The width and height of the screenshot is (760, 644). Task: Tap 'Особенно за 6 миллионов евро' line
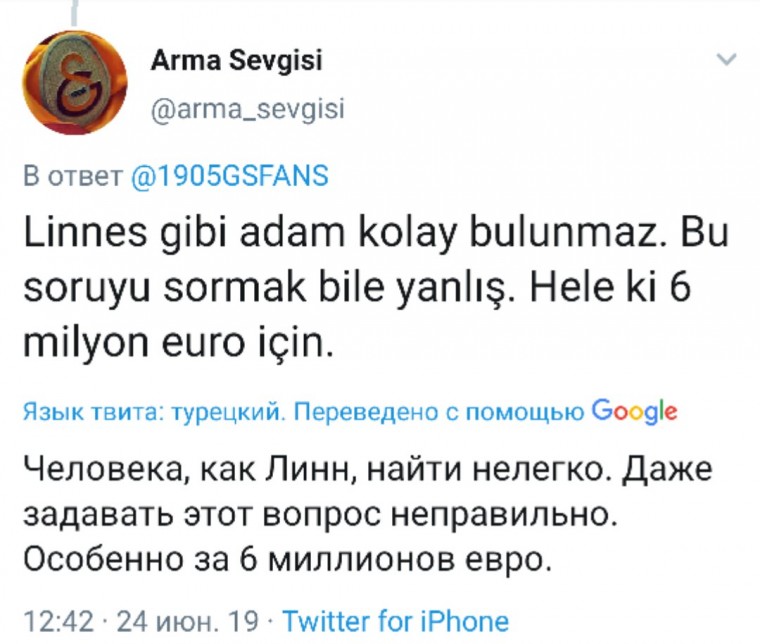click(288, 561)
